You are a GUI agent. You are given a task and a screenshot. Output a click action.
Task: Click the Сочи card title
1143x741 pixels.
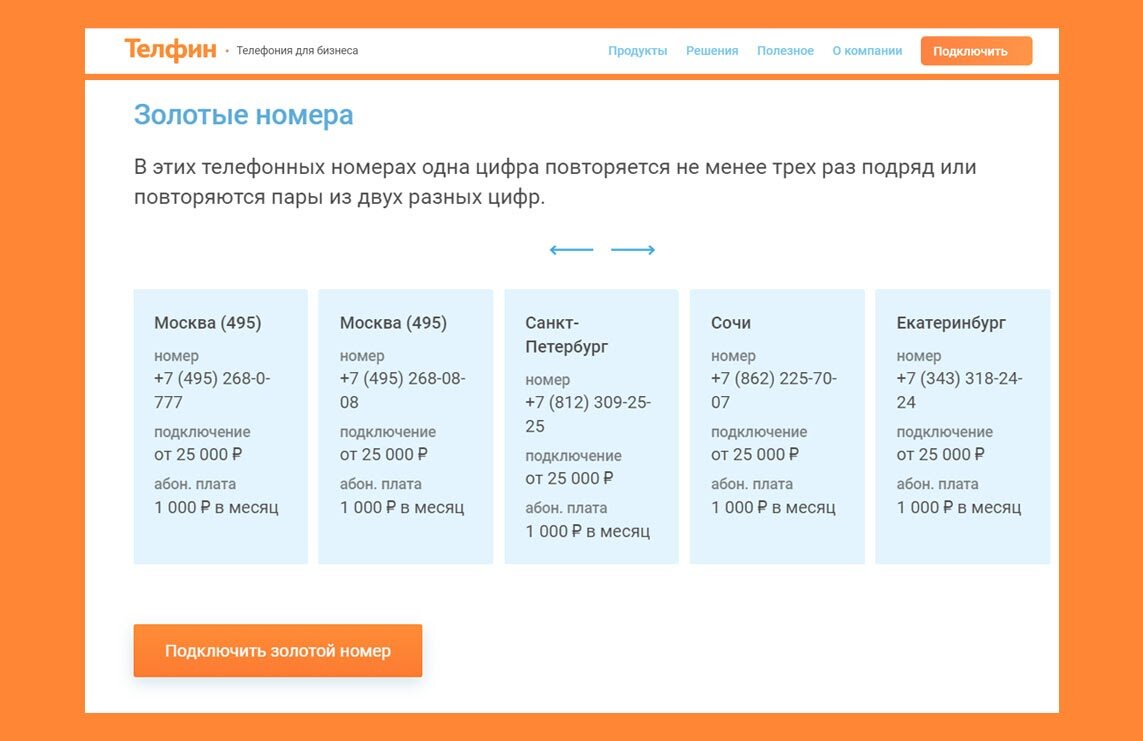(731, 323)
